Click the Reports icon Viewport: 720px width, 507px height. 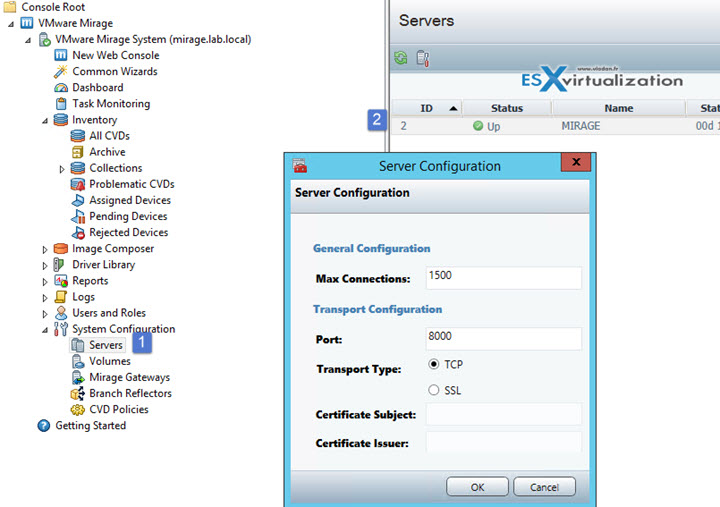(61, 281)
